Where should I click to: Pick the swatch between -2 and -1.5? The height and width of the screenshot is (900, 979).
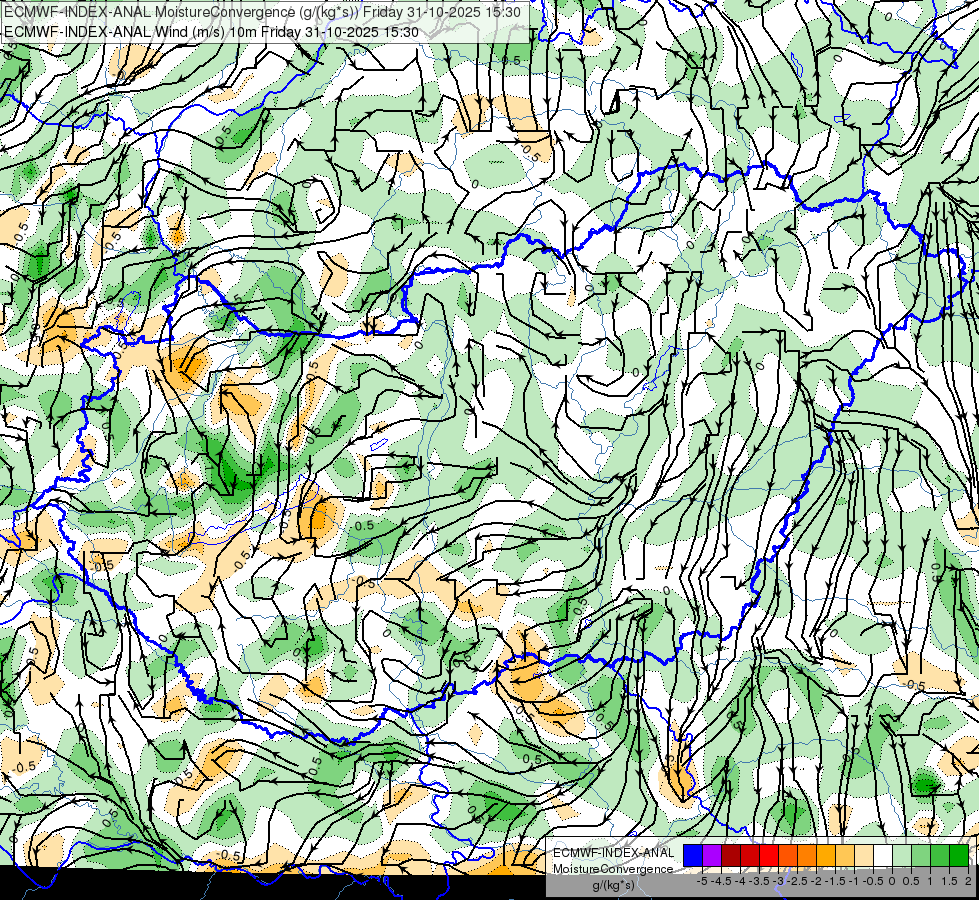pos(826,856)
